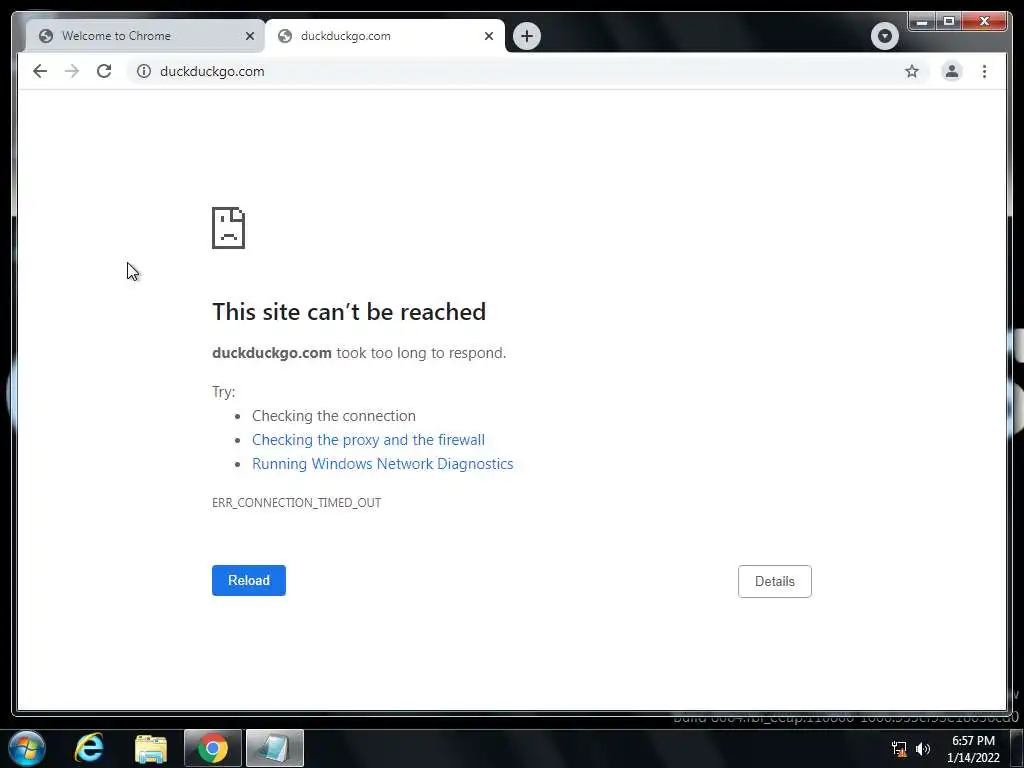Open the volume speaker tray icon
This screenshot has height=768, width=1024.
[x=923, y=749]
